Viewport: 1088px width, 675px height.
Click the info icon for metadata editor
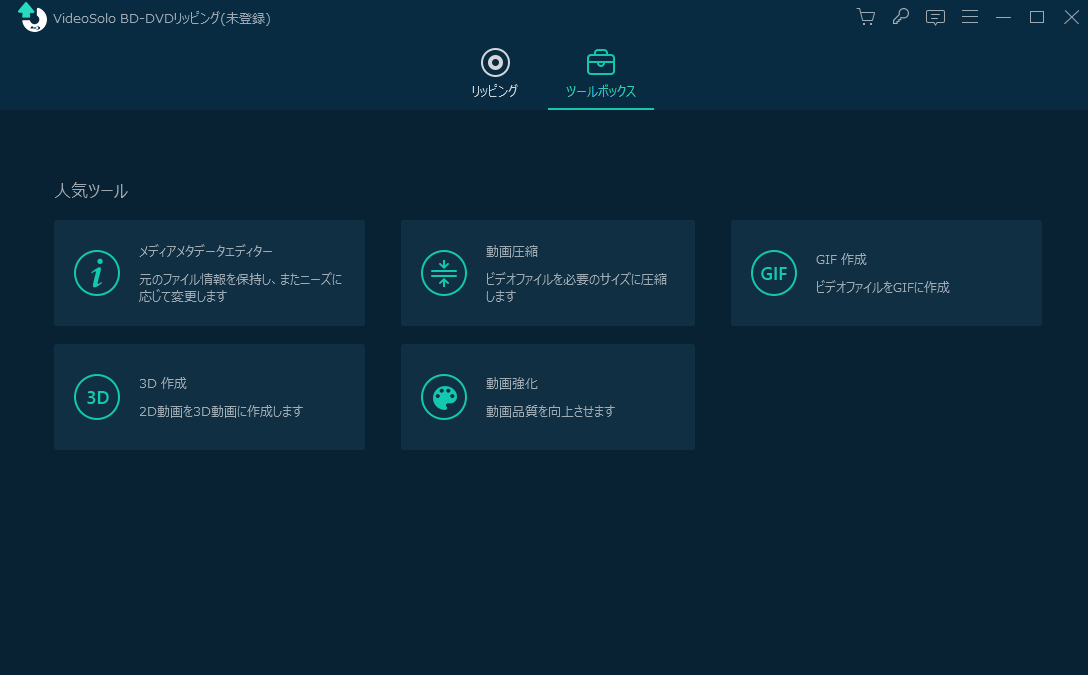(97, 273)
